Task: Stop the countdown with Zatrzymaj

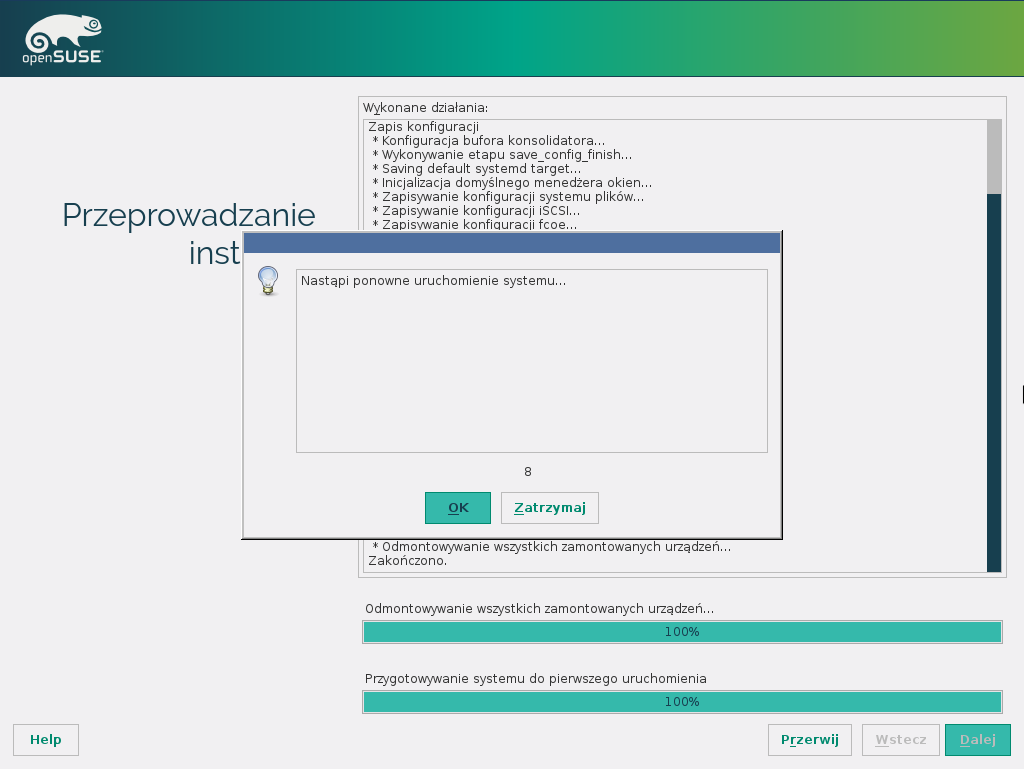Action: 549,507
